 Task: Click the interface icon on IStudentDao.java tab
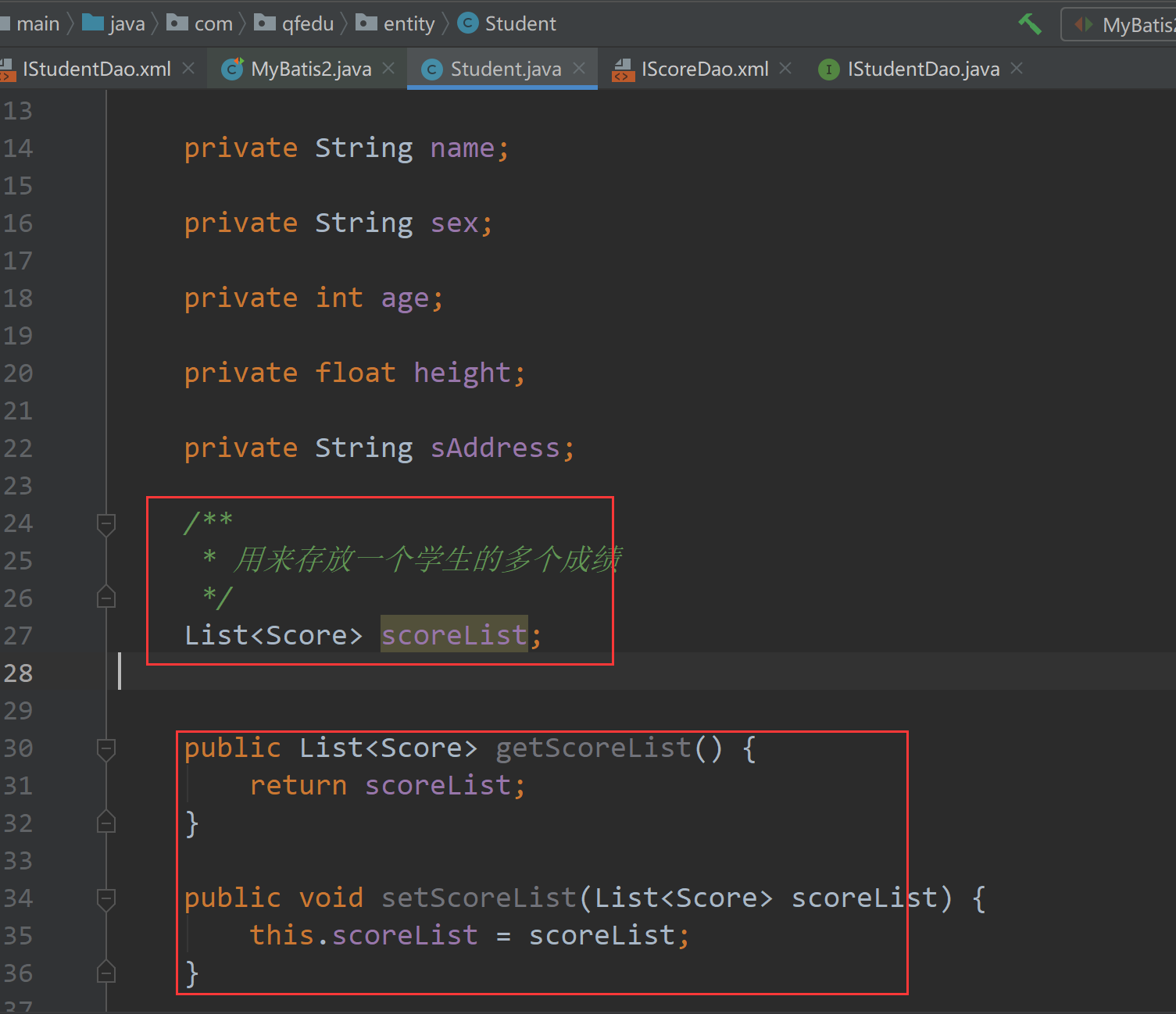pos(828,70)
